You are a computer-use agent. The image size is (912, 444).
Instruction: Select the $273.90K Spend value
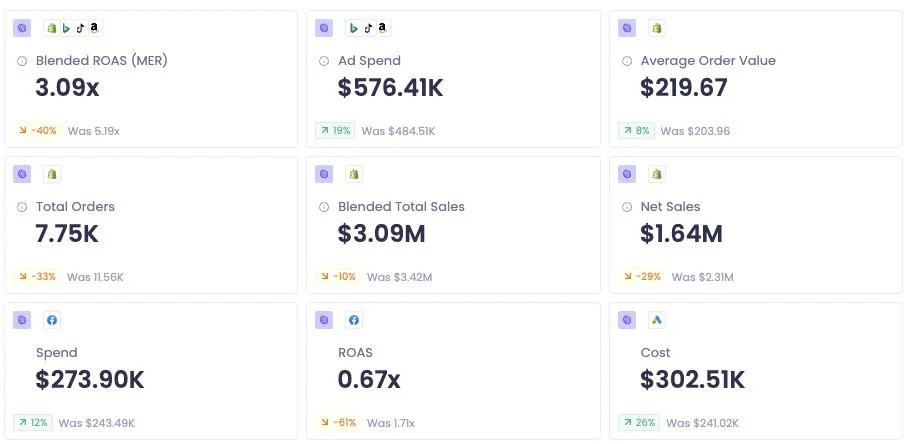click(x=90, y=380)
